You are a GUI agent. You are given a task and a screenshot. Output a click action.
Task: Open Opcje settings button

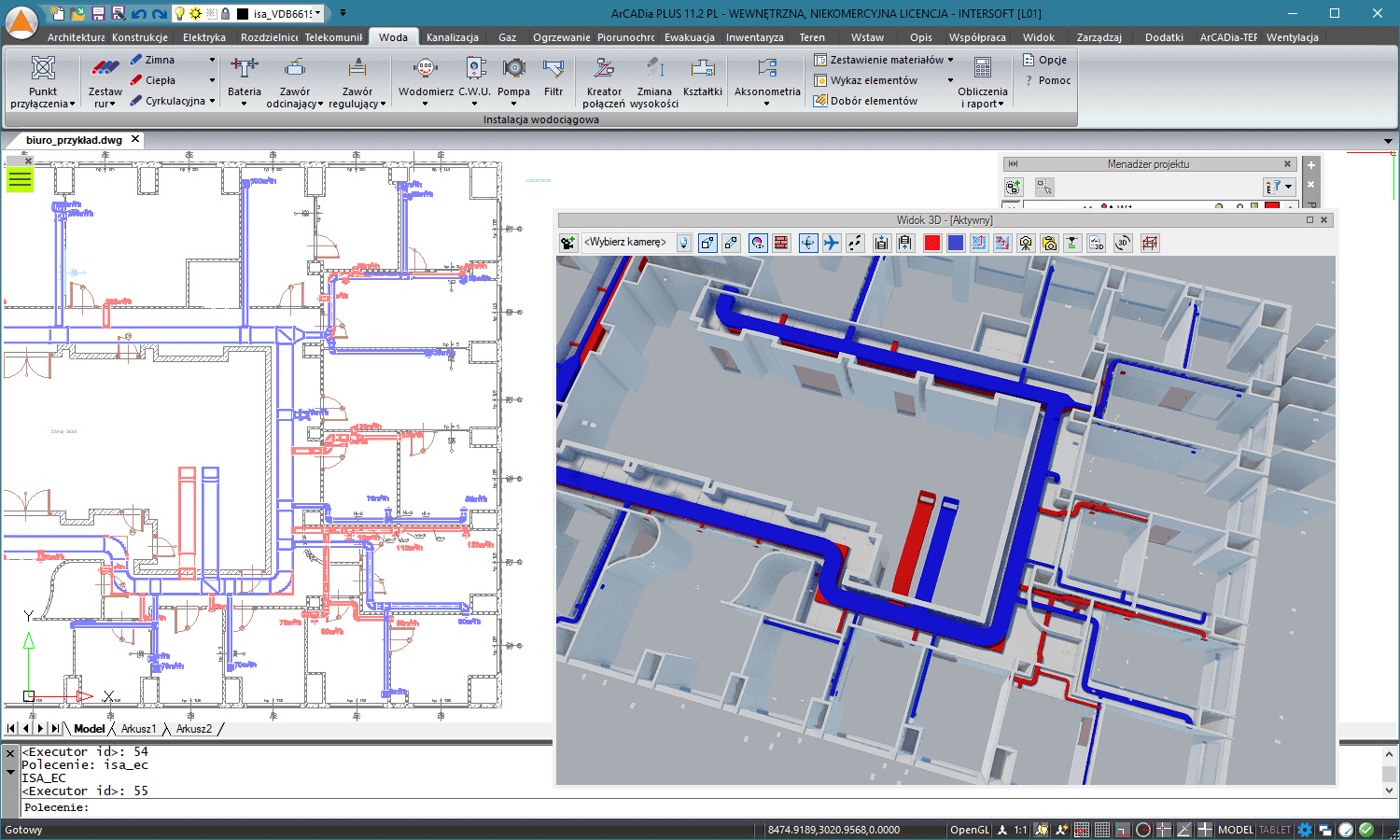point(1044,60)
